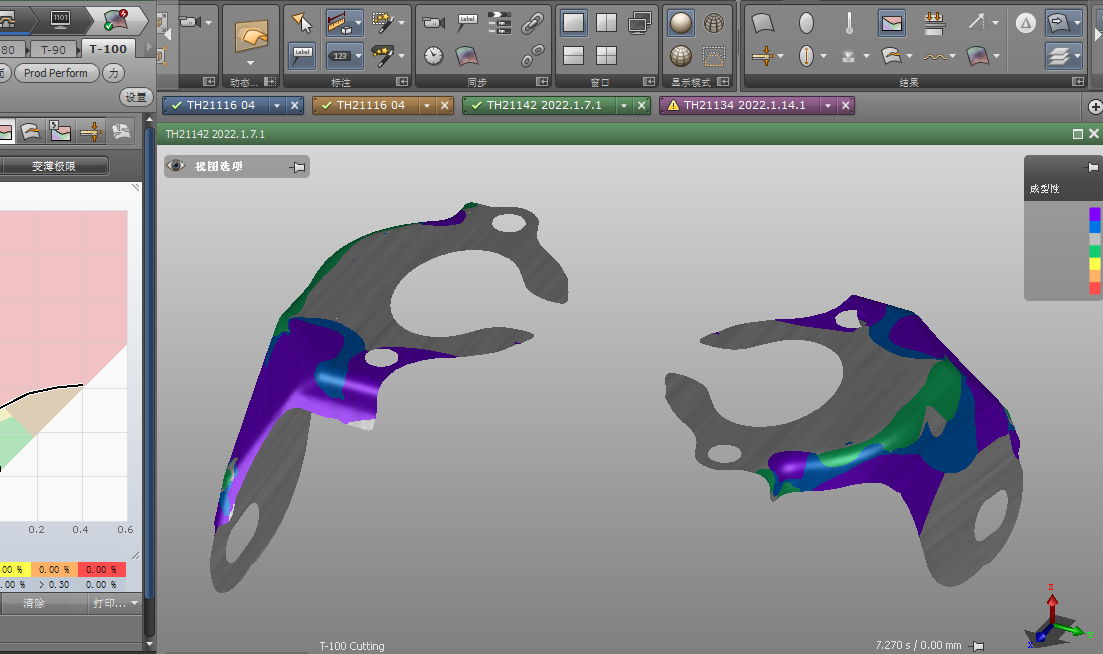Click the linked chain sync icon
Screen dimensions: 1103x654
(x=533, y=23)
